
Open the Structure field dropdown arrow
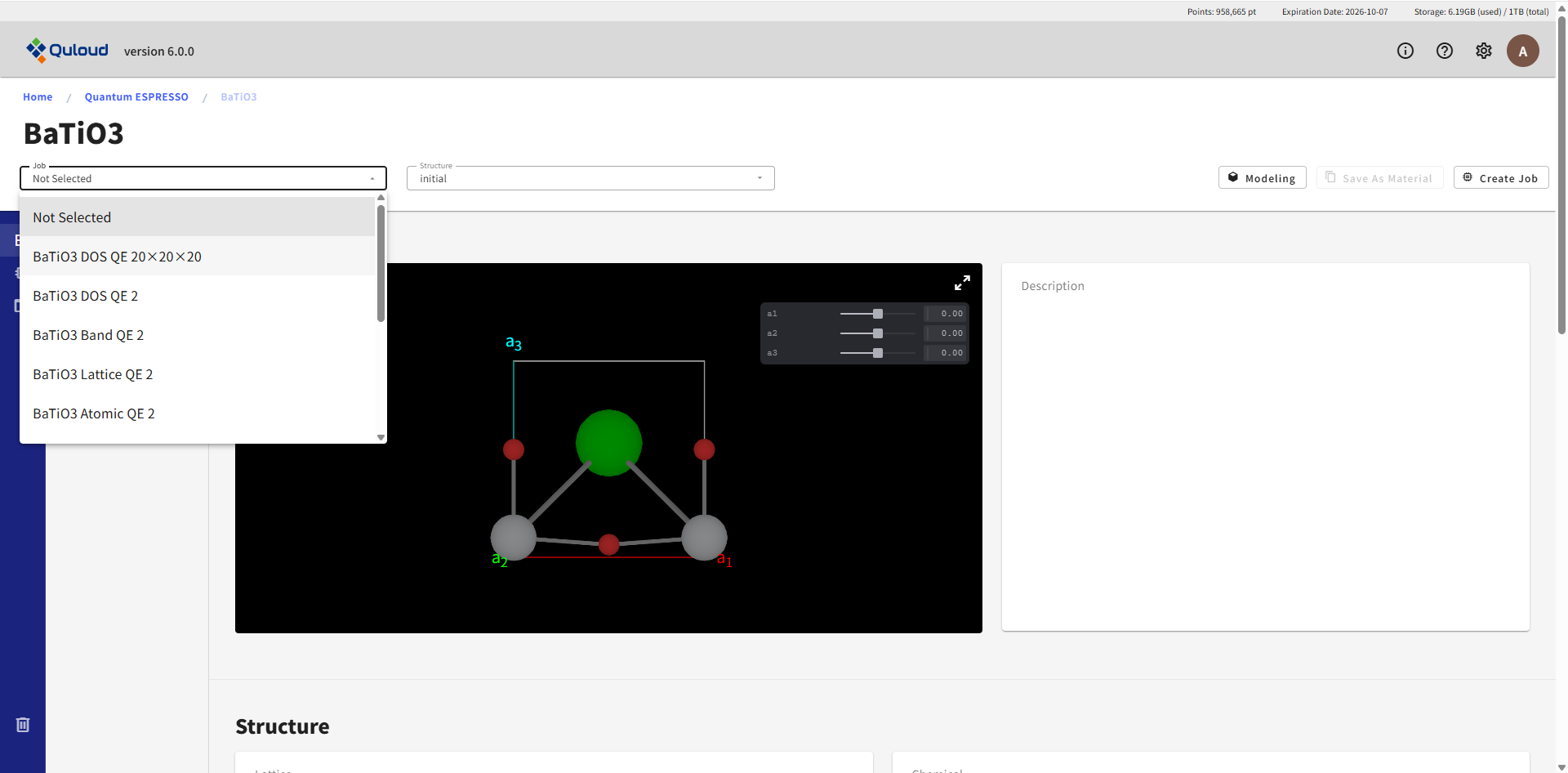(x=759, y=178)
